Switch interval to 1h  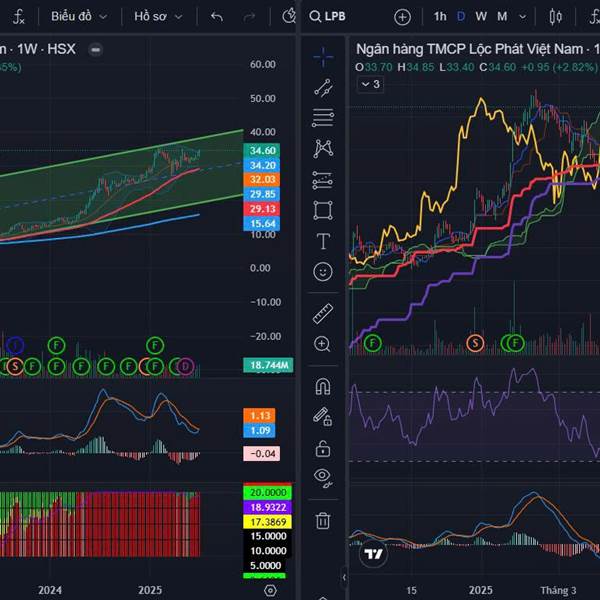tap(440, 16)
